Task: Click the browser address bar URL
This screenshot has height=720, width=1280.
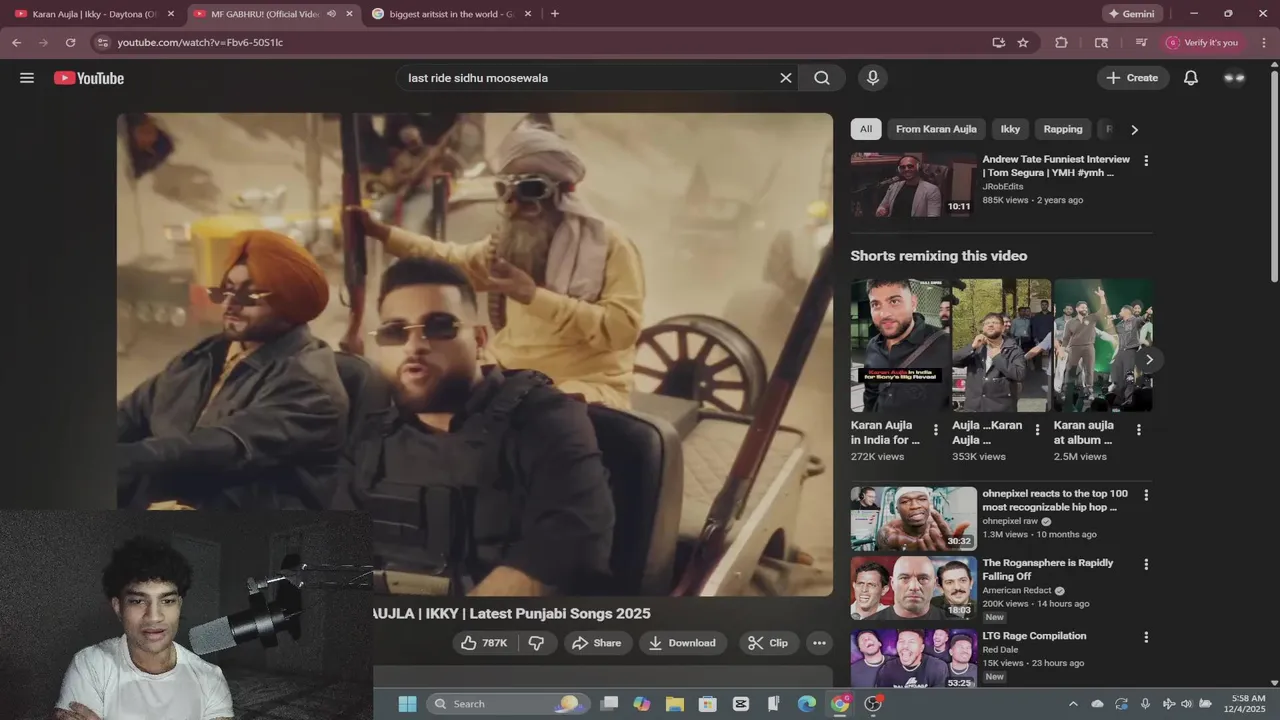Action: 200,42
